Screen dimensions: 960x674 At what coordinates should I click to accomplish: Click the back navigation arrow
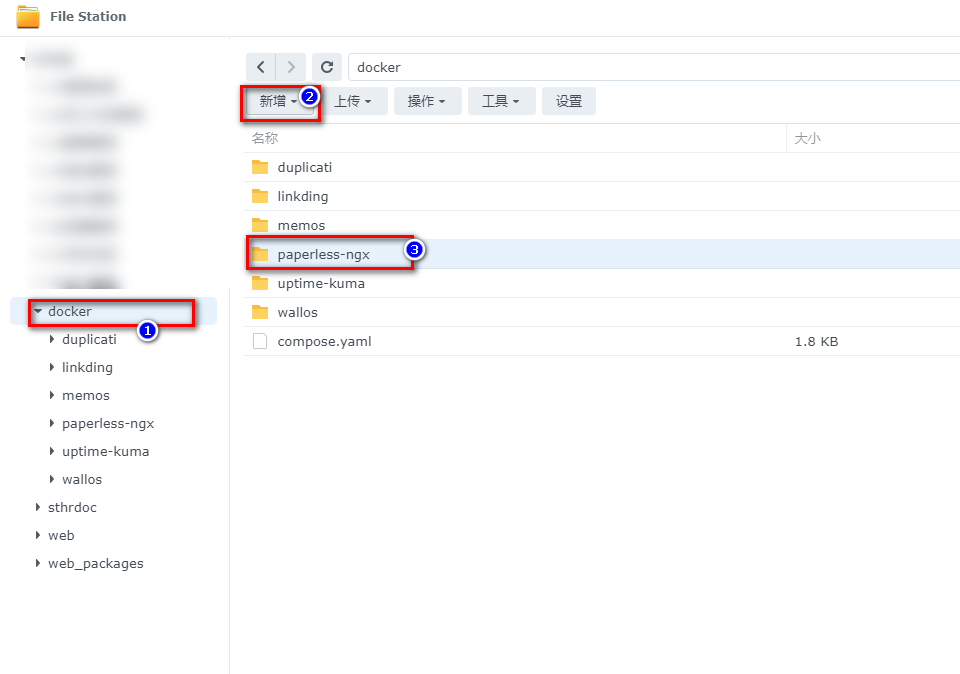point(261,67)
